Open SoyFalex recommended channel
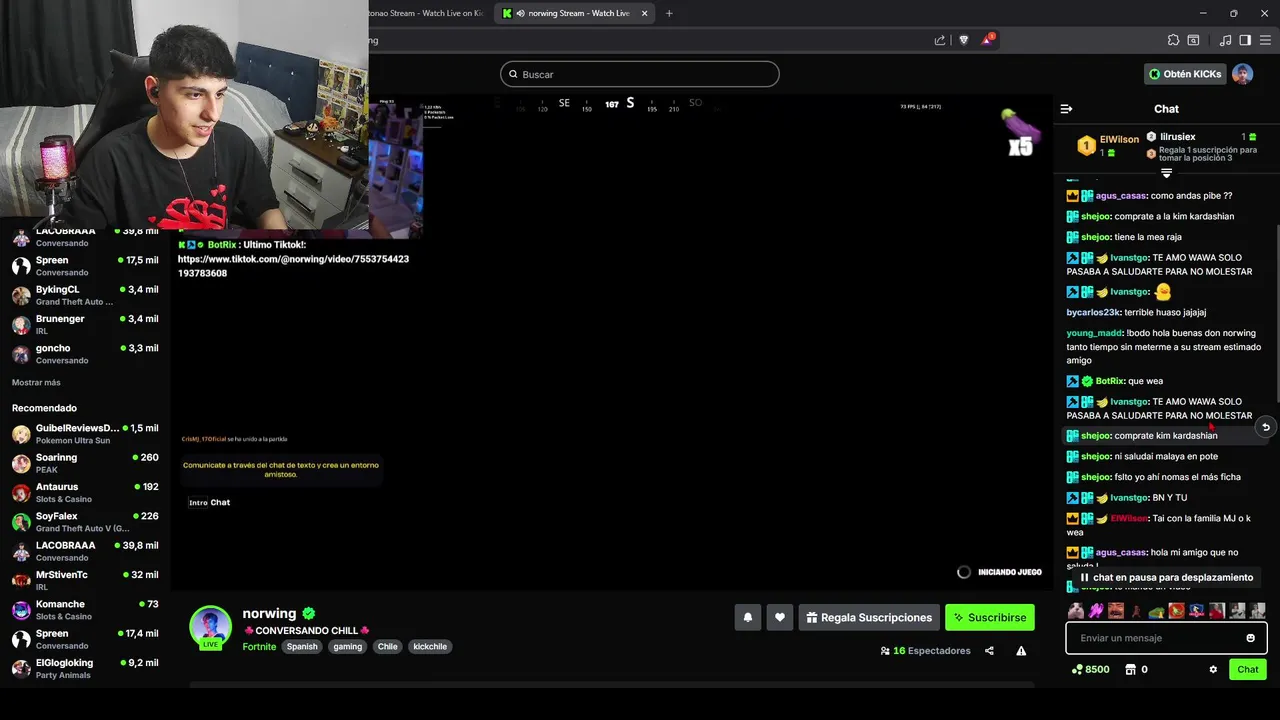 point(85,522)
